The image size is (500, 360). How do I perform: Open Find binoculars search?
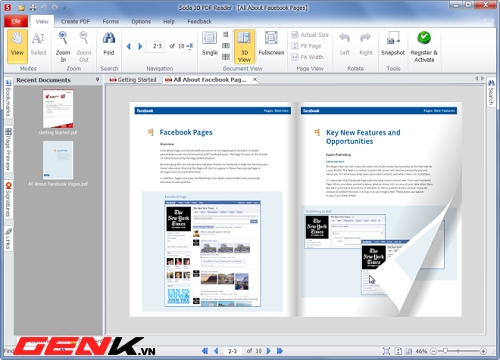tap(109, 44)
